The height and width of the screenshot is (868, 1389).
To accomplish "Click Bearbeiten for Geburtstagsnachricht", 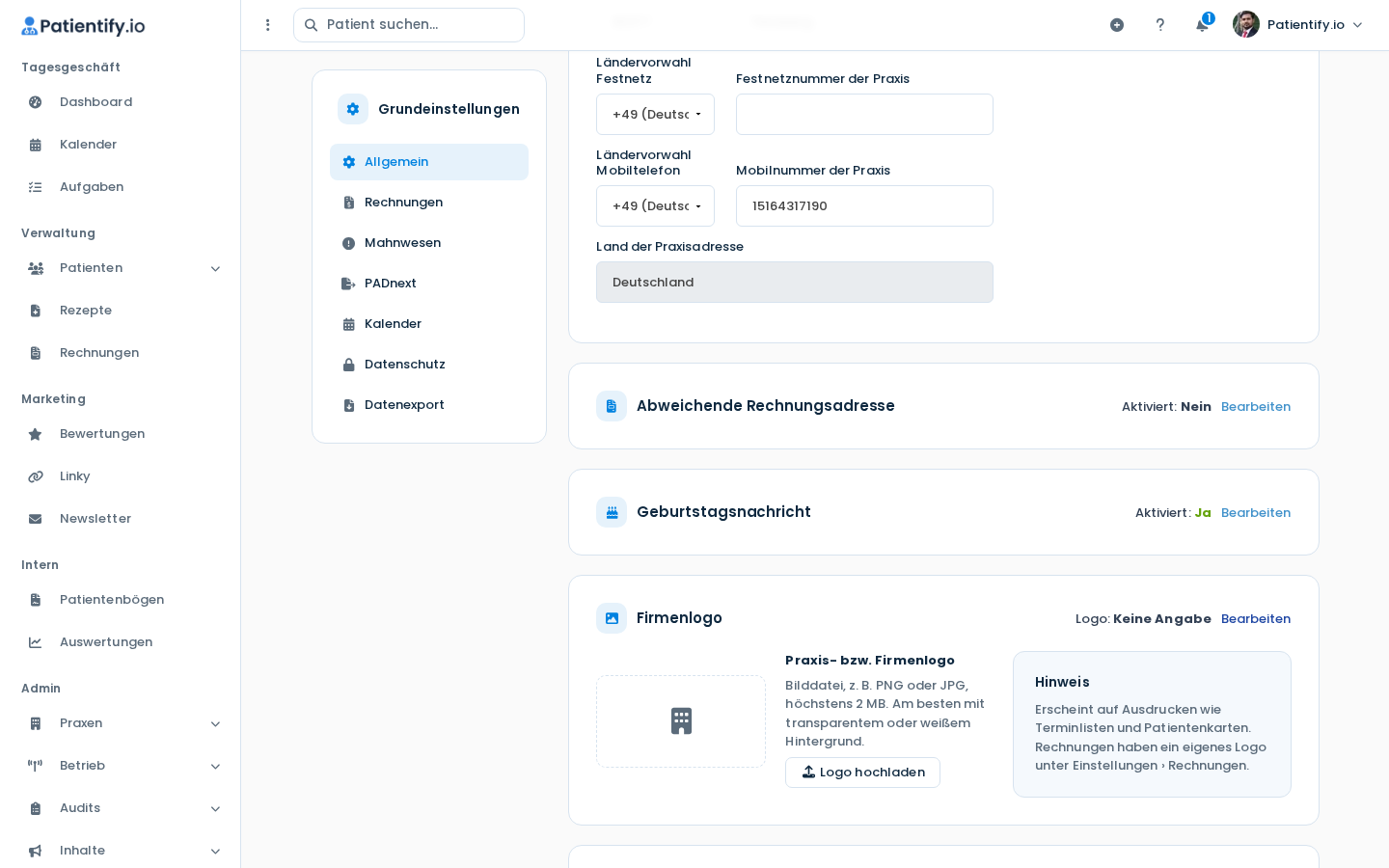I will [1256, 513].
